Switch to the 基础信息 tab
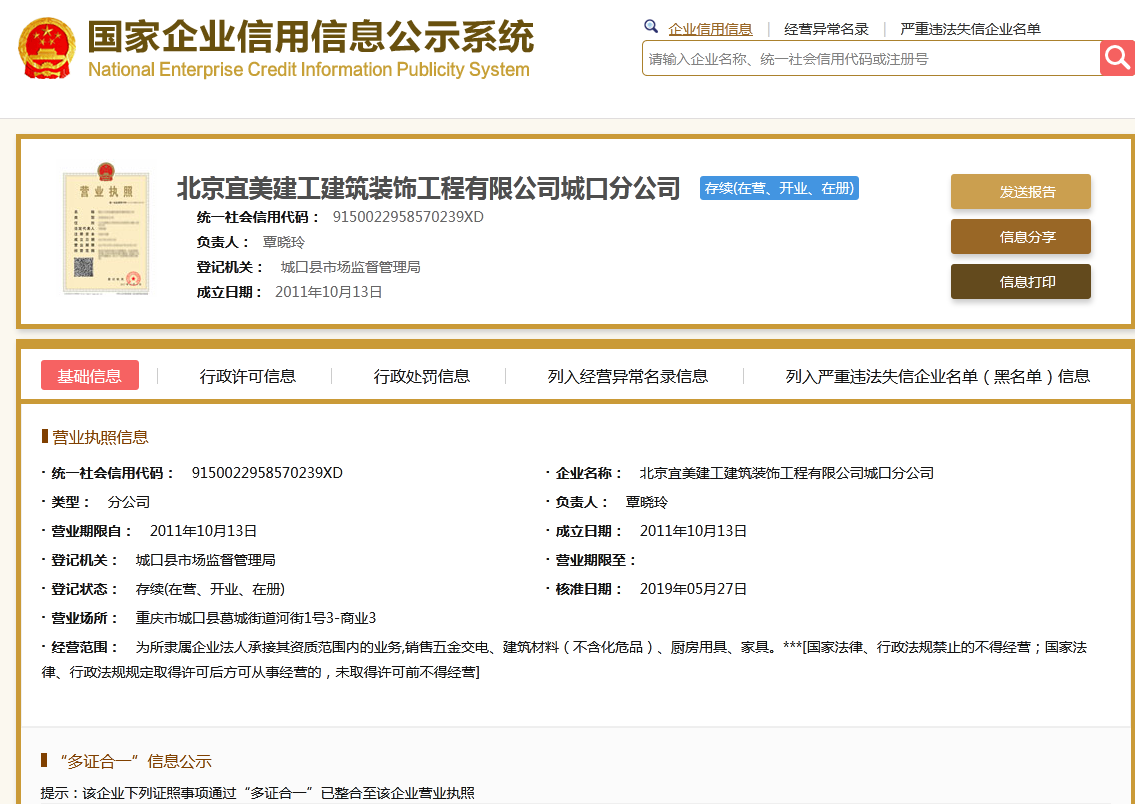1135x804 pixels. [90, 376]
